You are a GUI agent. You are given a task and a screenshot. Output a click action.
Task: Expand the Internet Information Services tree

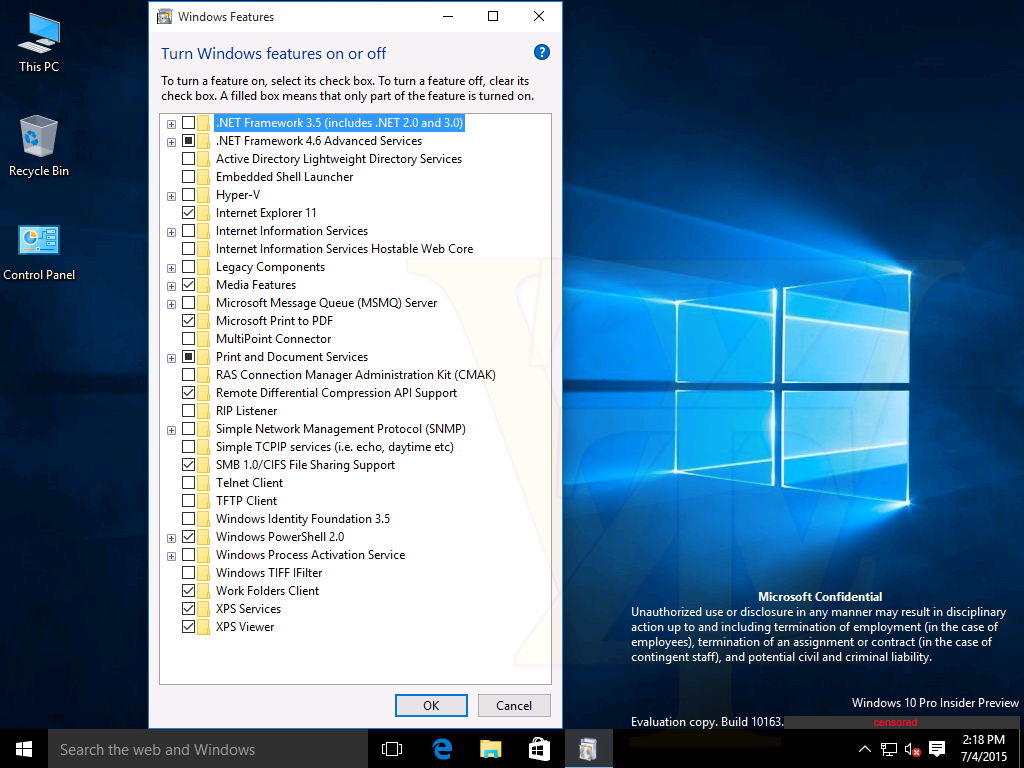(x=171, y=232)
